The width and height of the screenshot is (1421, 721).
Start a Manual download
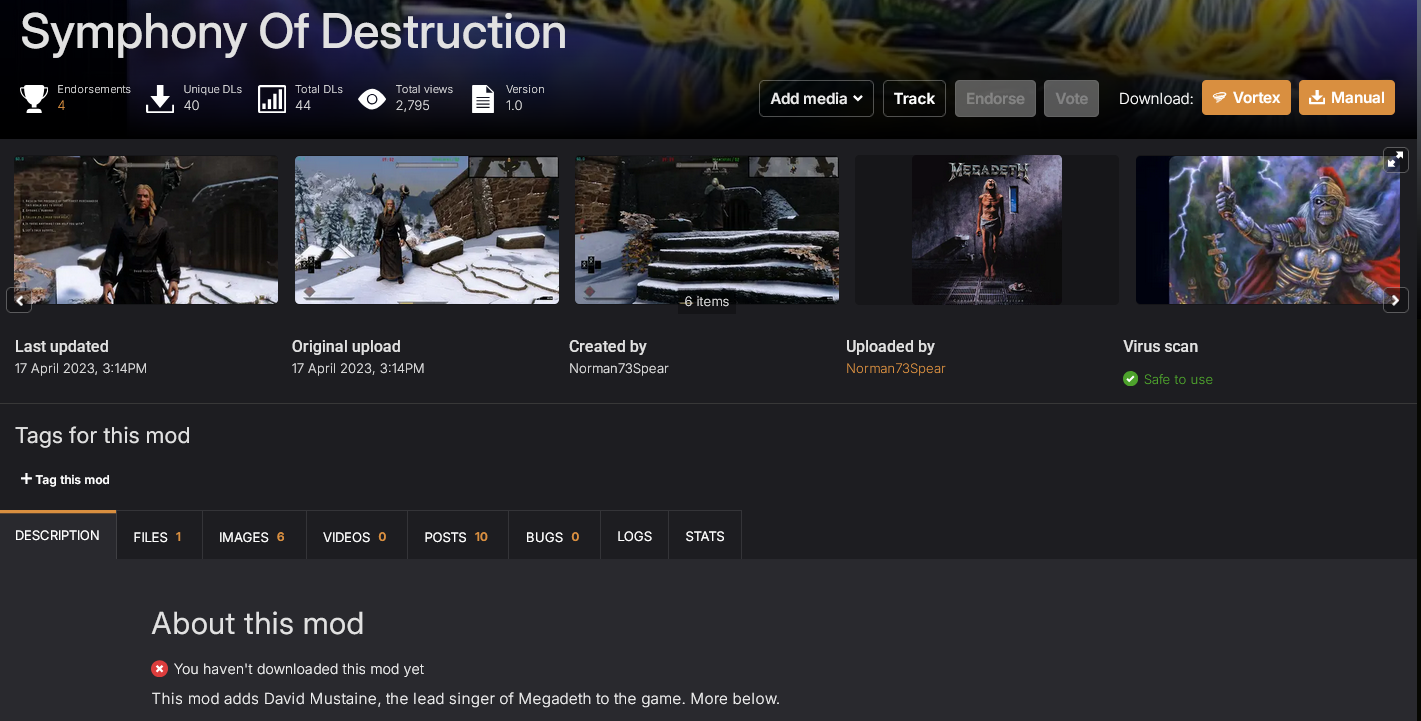[x=1347, y=98]
